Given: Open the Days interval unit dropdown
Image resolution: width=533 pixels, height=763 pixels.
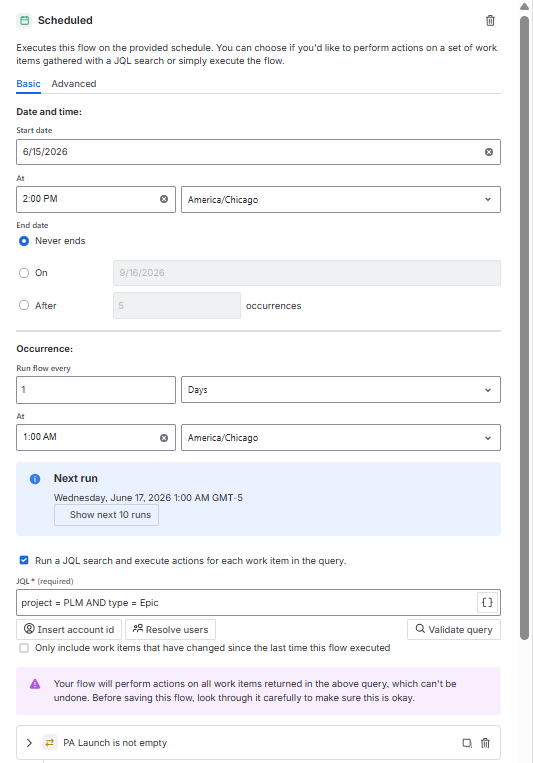Looking at the screenshot, I should [341, 390].
